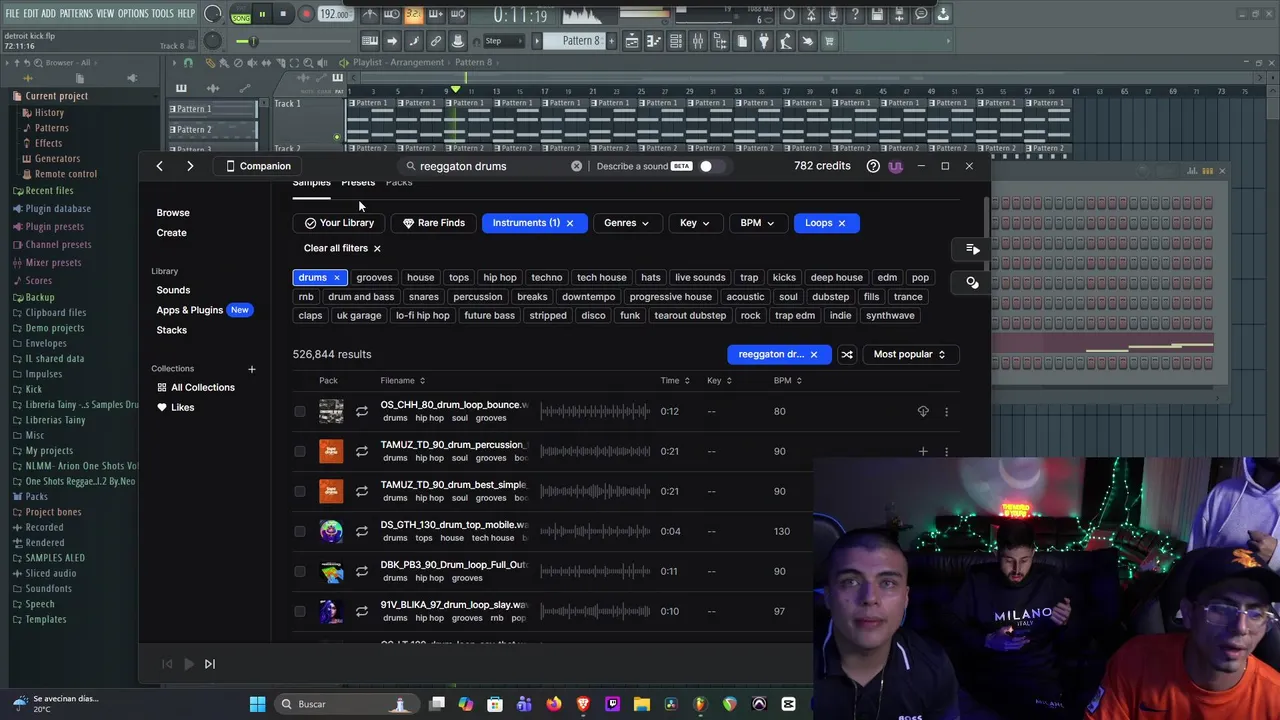Check the 91V_BLIKA_97_drum_loop_slay row checkbox

(x=300, y=611)
